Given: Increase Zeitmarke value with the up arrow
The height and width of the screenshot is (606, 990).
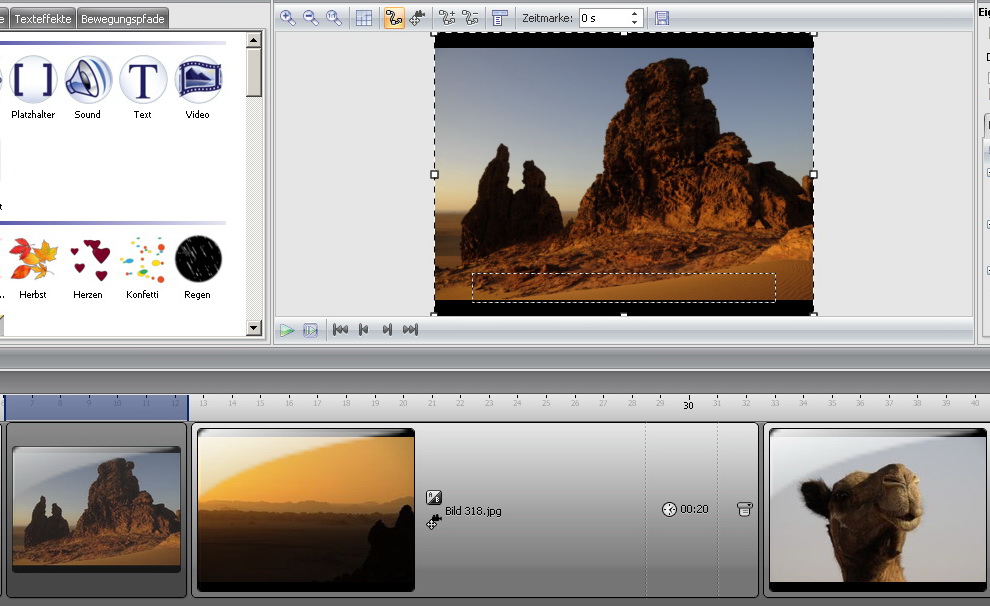Looking at the screenshot, I should point(634,14).
